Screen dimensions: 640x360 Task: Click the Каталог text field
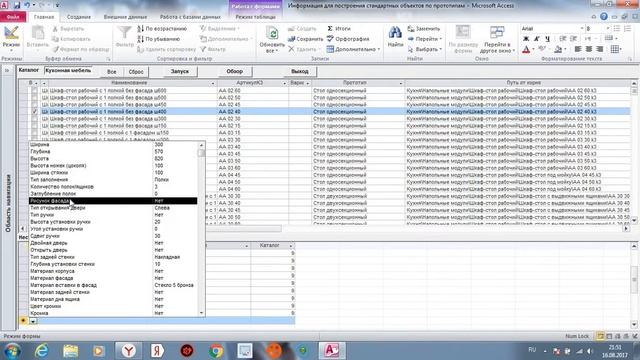pos(68,71)
